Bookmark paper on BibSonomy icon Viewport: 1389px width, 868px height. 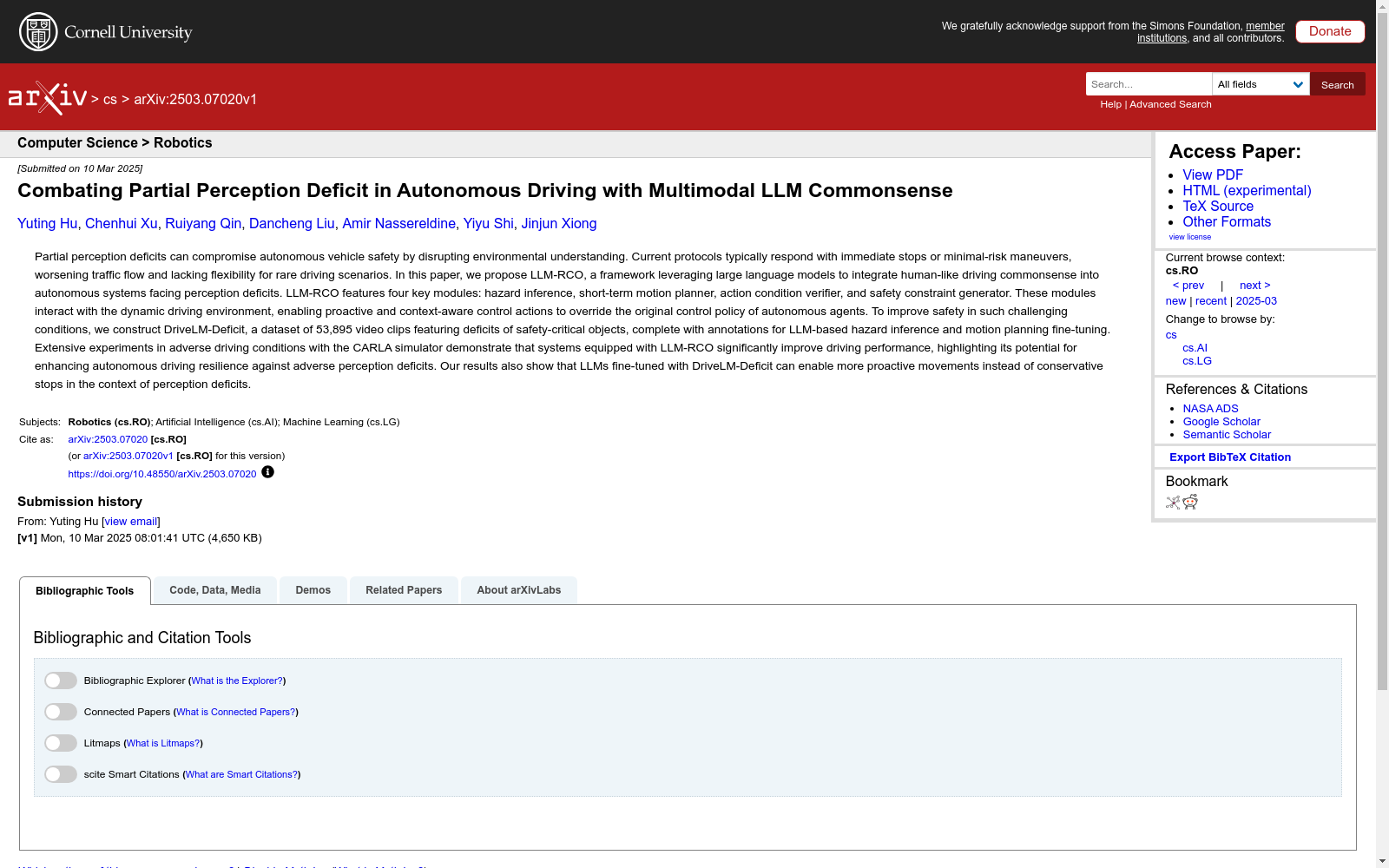pos(1173,503)
